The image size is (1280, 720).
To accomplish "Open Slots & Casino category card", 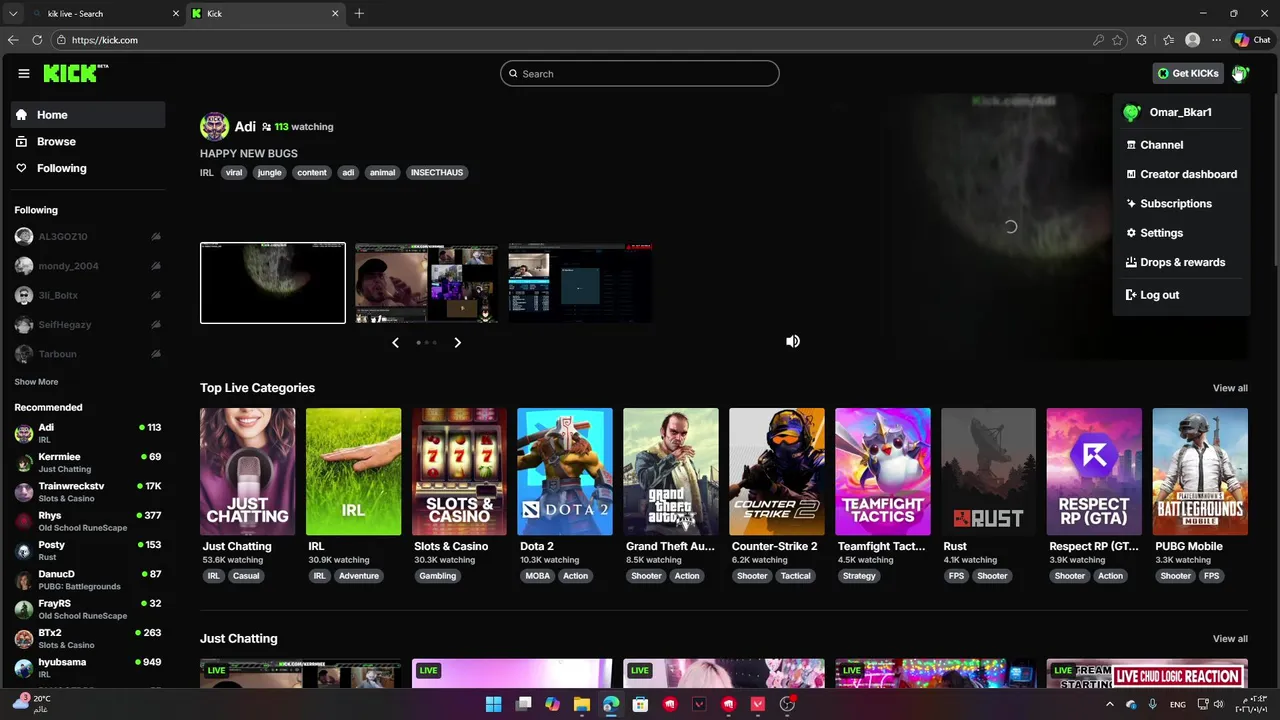I will point(459,472).
